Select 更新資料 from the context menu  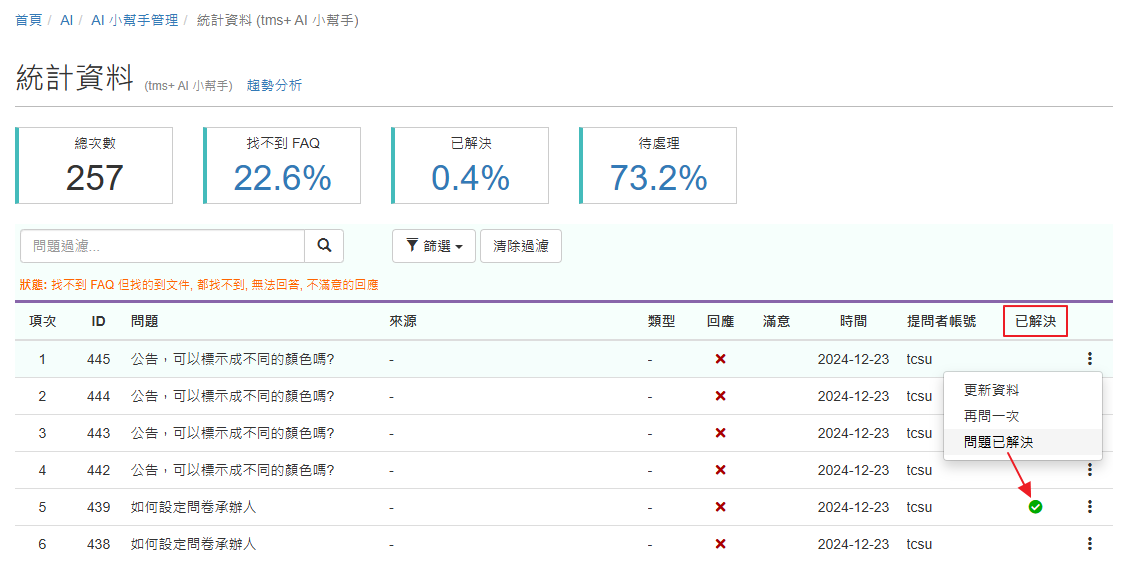991,390
